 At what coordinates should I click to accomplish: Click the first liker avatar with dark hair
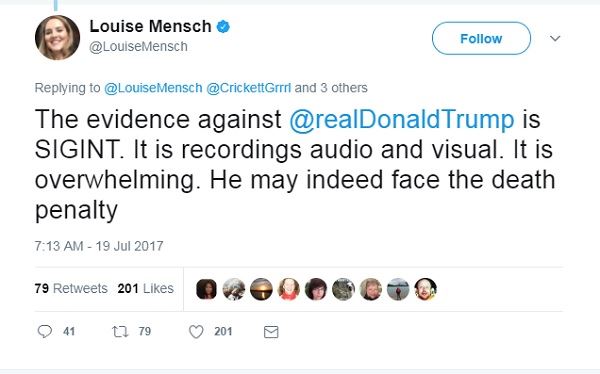click(x=206, y=289)
